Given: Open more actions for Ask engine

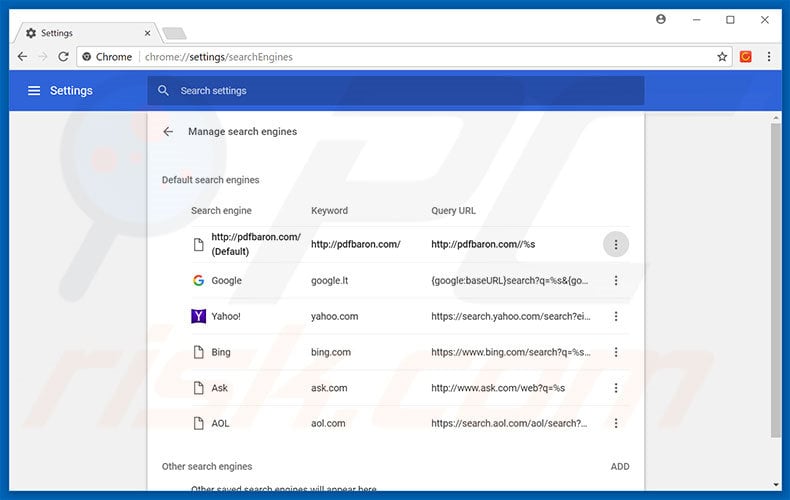Looking at the screenshot, I should pyautogui.click(x=616, y=388).
